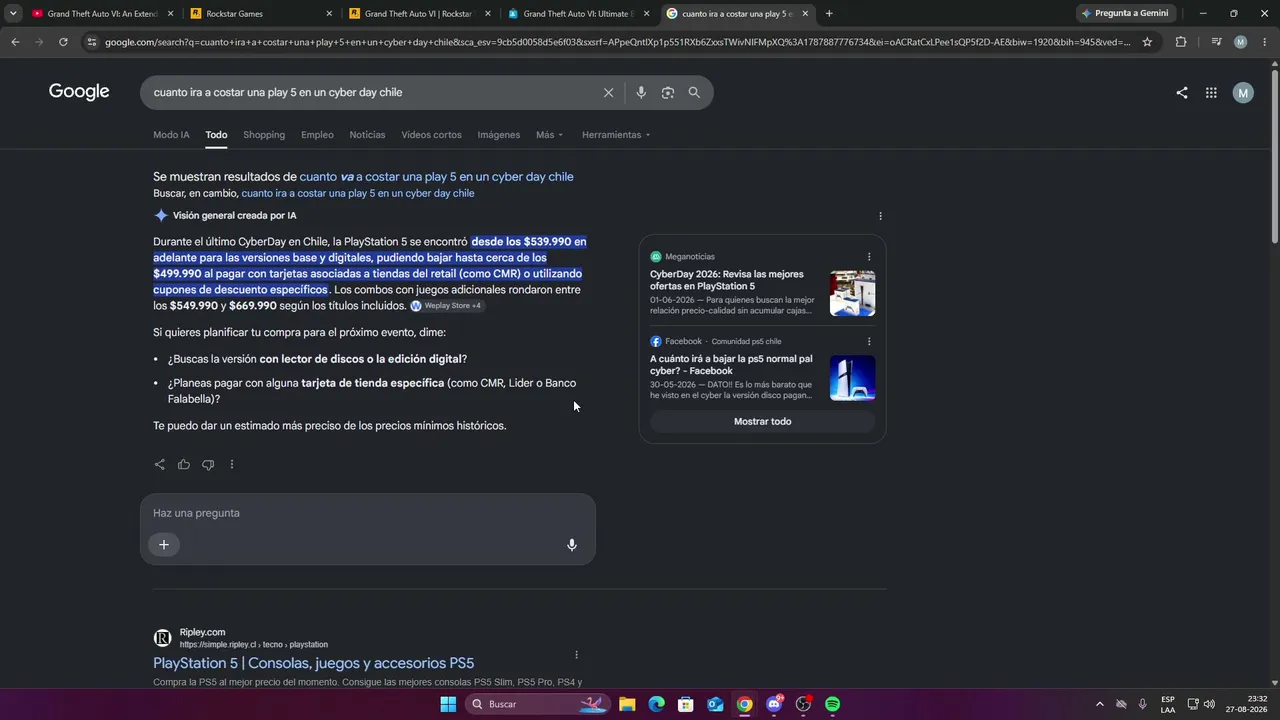Open the Facebook ps5 cyber post

tap(731, 365)
